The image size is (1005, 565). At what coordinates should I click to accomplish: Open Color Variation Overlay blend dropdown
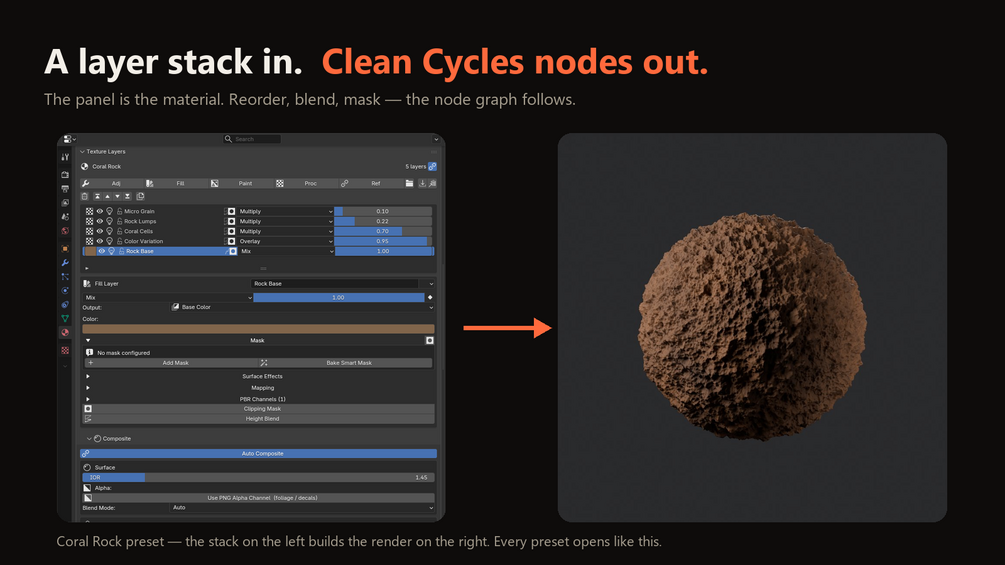(x=285, y=242)
